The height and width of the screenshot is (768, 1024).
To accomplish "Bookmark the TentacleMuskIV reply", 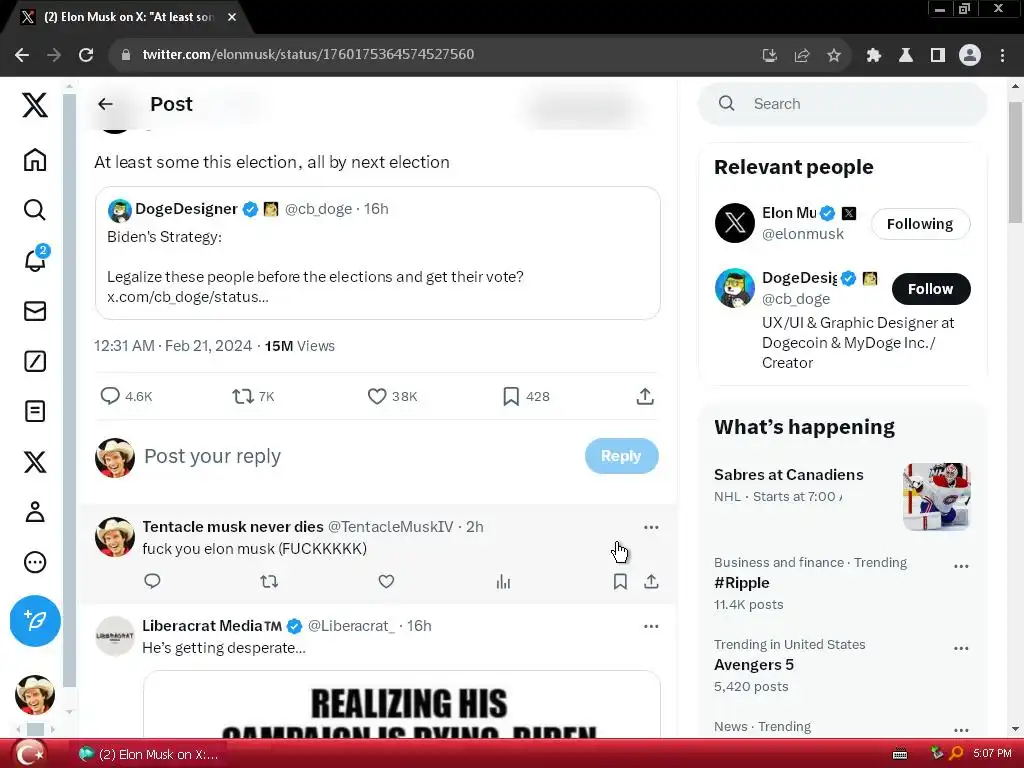I will [620, 581].
